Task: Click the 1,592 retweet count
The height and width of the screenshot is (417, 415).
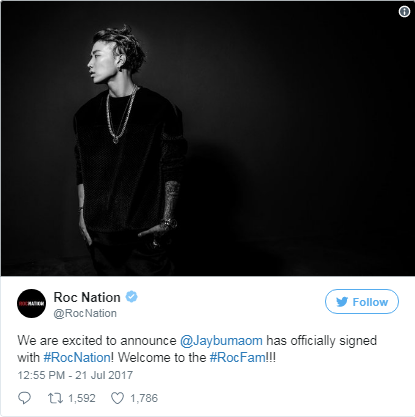Action: coord(82,398)
